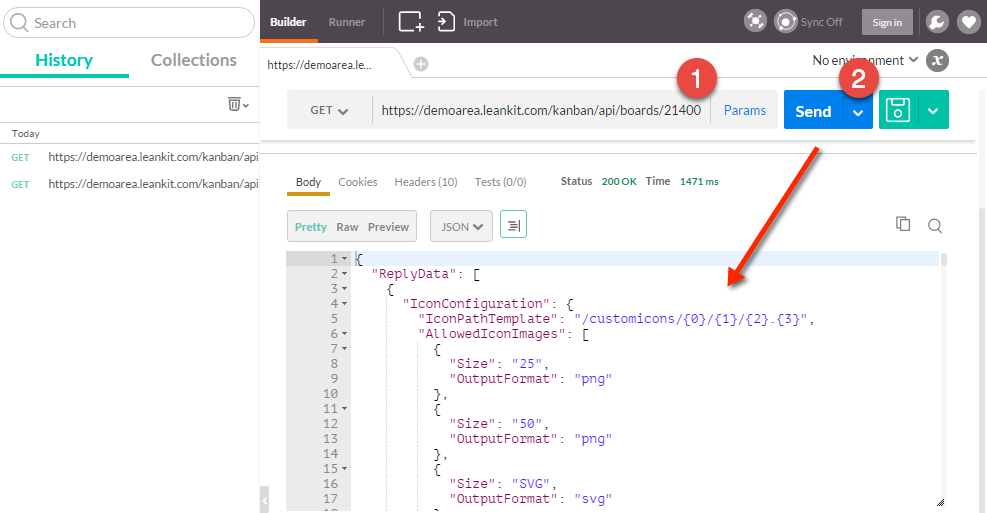
Task: Click the Sign in button
Action: tap(887, 23)
